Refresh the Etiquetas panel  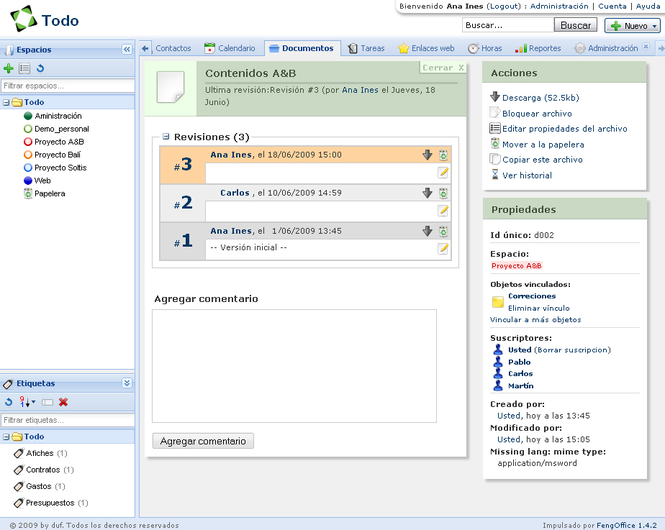click(8, 402)
